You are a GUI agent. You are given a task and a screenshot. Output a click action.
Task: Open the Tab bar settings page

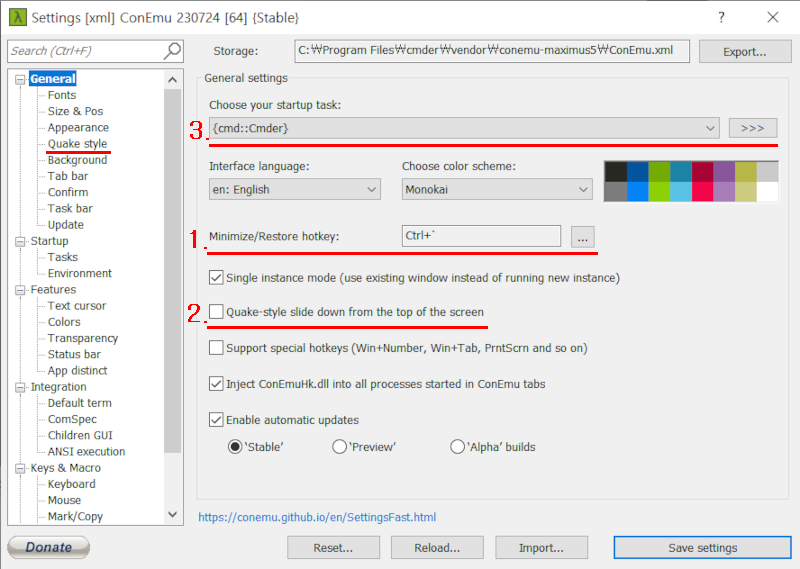(x=68, y=176)
